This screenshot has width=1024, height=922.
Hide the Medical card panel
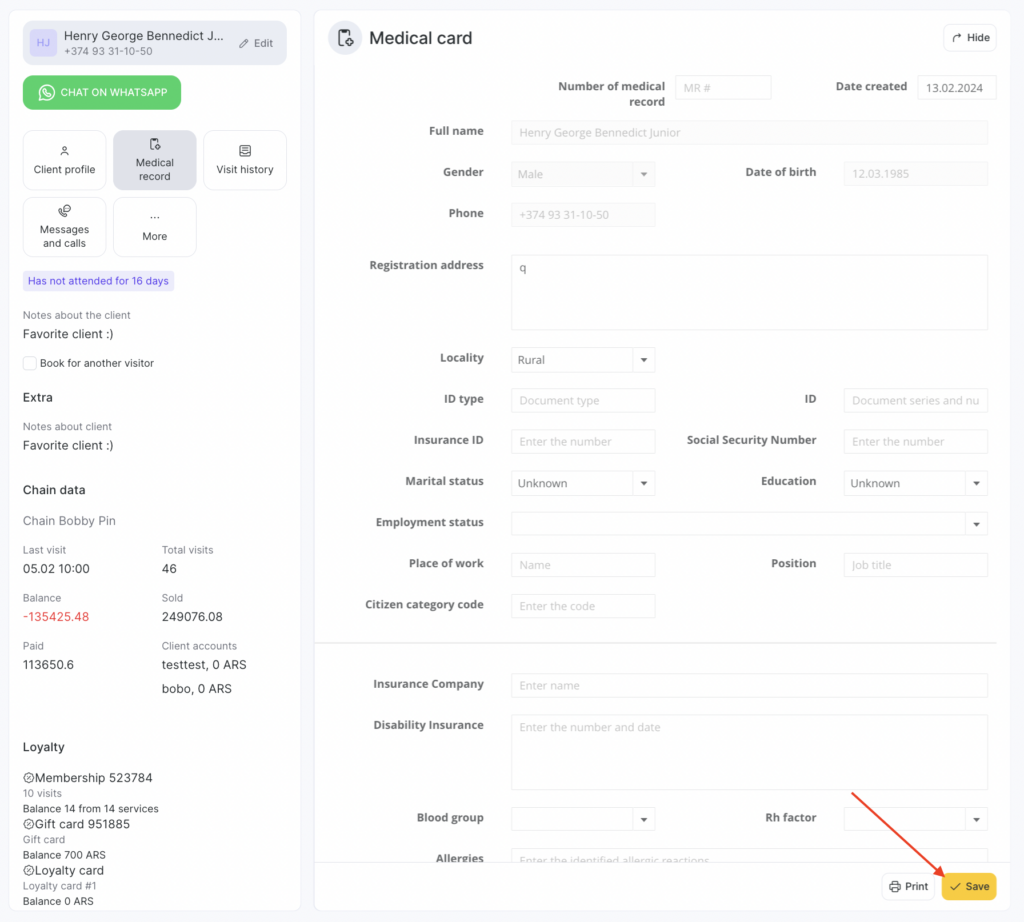[x=969, y=38]
